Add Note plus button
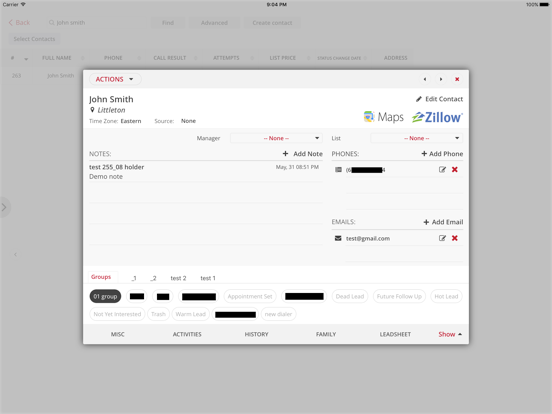This screenshot has height=414, width=552. click(303, 154)
